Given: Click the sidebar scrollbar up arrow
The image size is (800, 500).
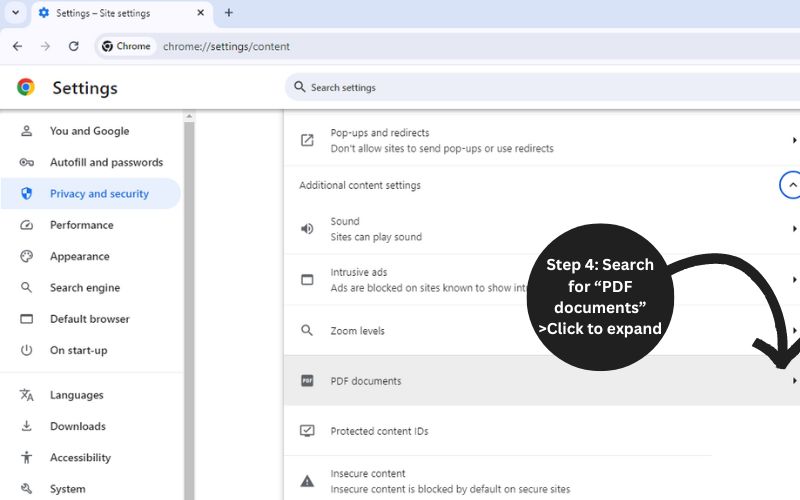Looking at the screenshot, I should [189, 116].
